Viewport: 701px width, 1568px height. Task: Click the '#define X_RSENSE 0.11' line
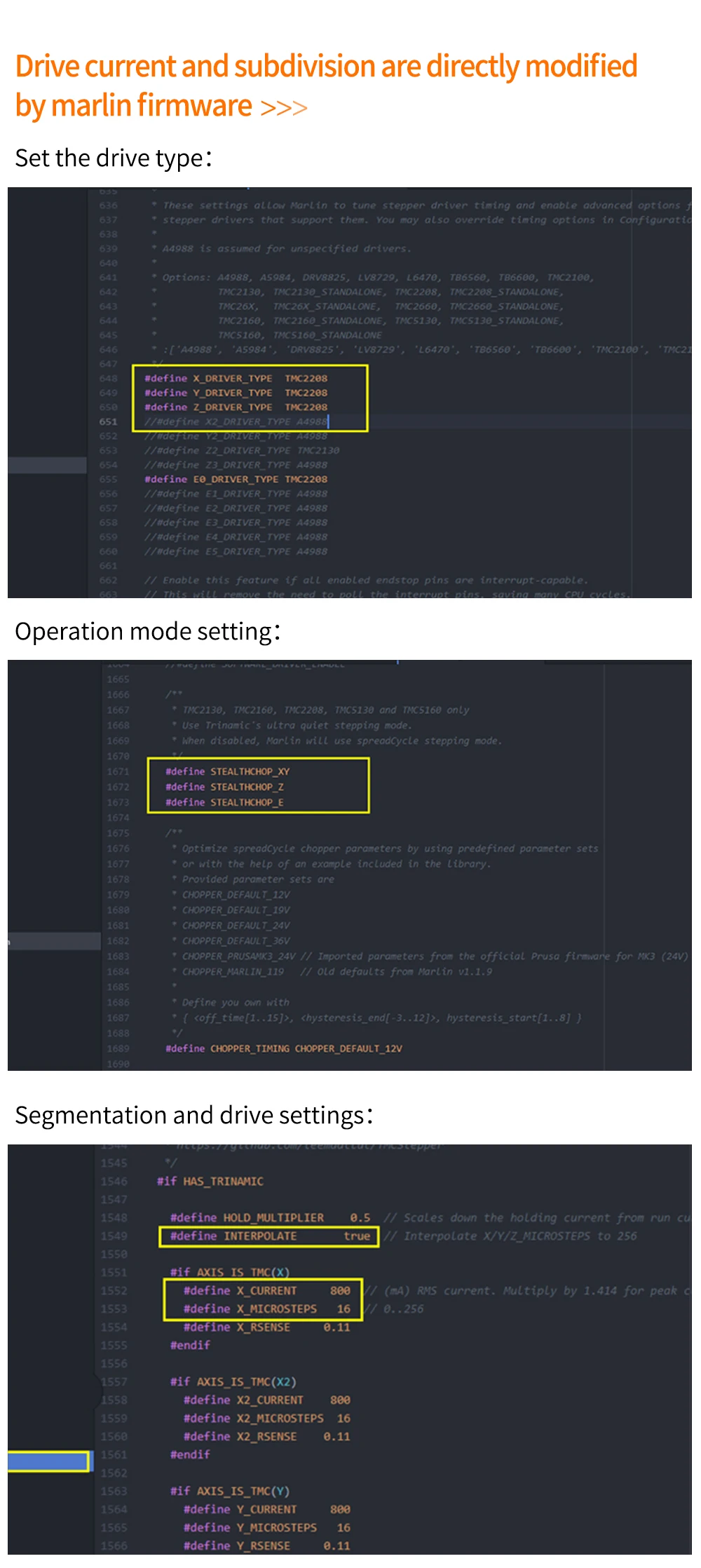267,1327
